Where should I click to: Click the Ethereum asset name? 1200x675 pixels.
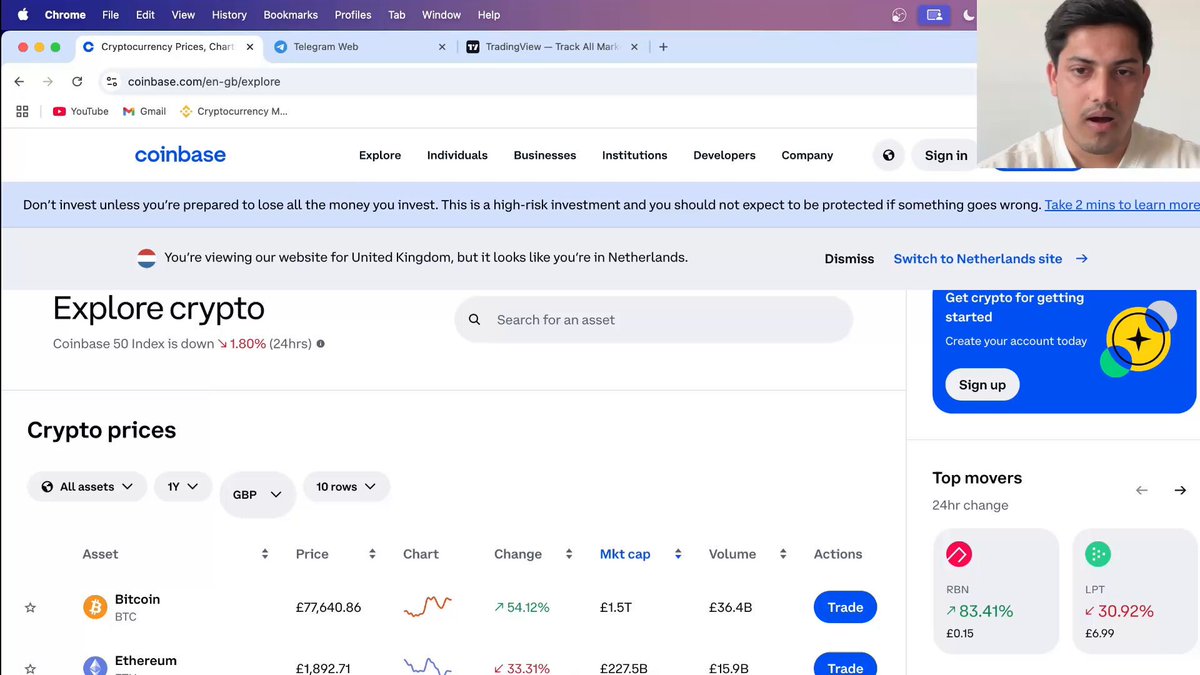[x=146, y=661]
